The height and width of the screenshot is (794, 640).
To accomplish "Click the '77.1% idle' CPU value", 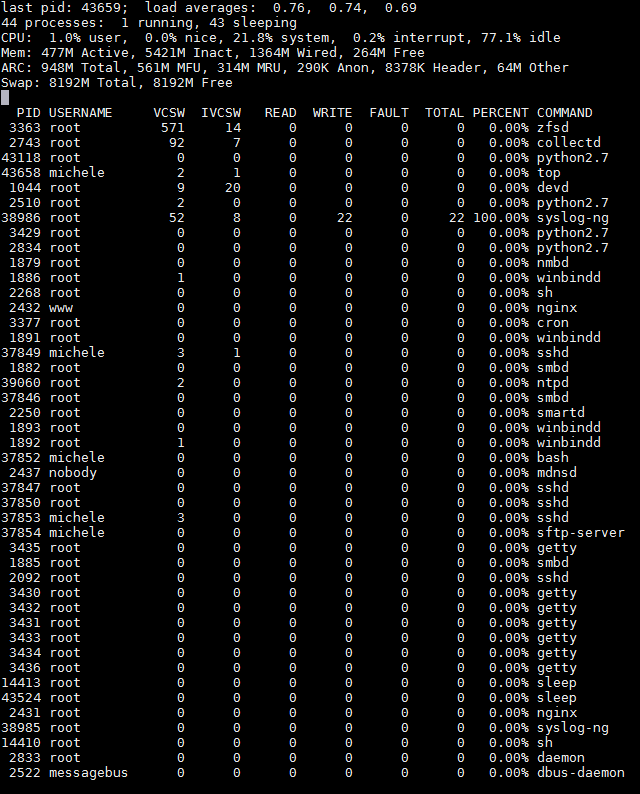I will click(x=521, y=38).
